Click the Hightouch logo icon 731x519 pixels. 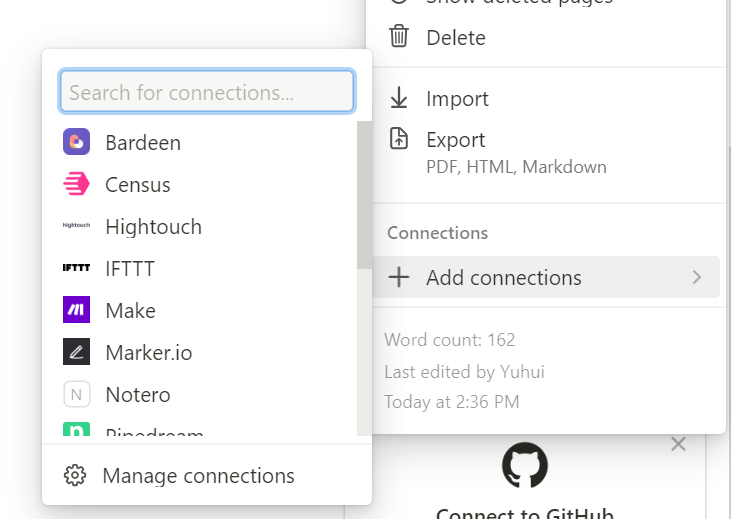click(x=77, y=226)
